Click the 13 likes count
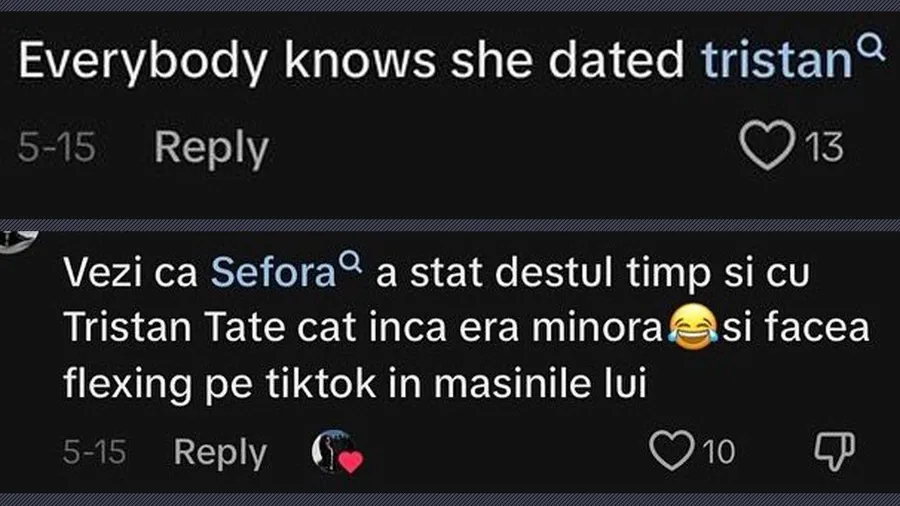Viewport: 900px width, 506px height. 824,149
